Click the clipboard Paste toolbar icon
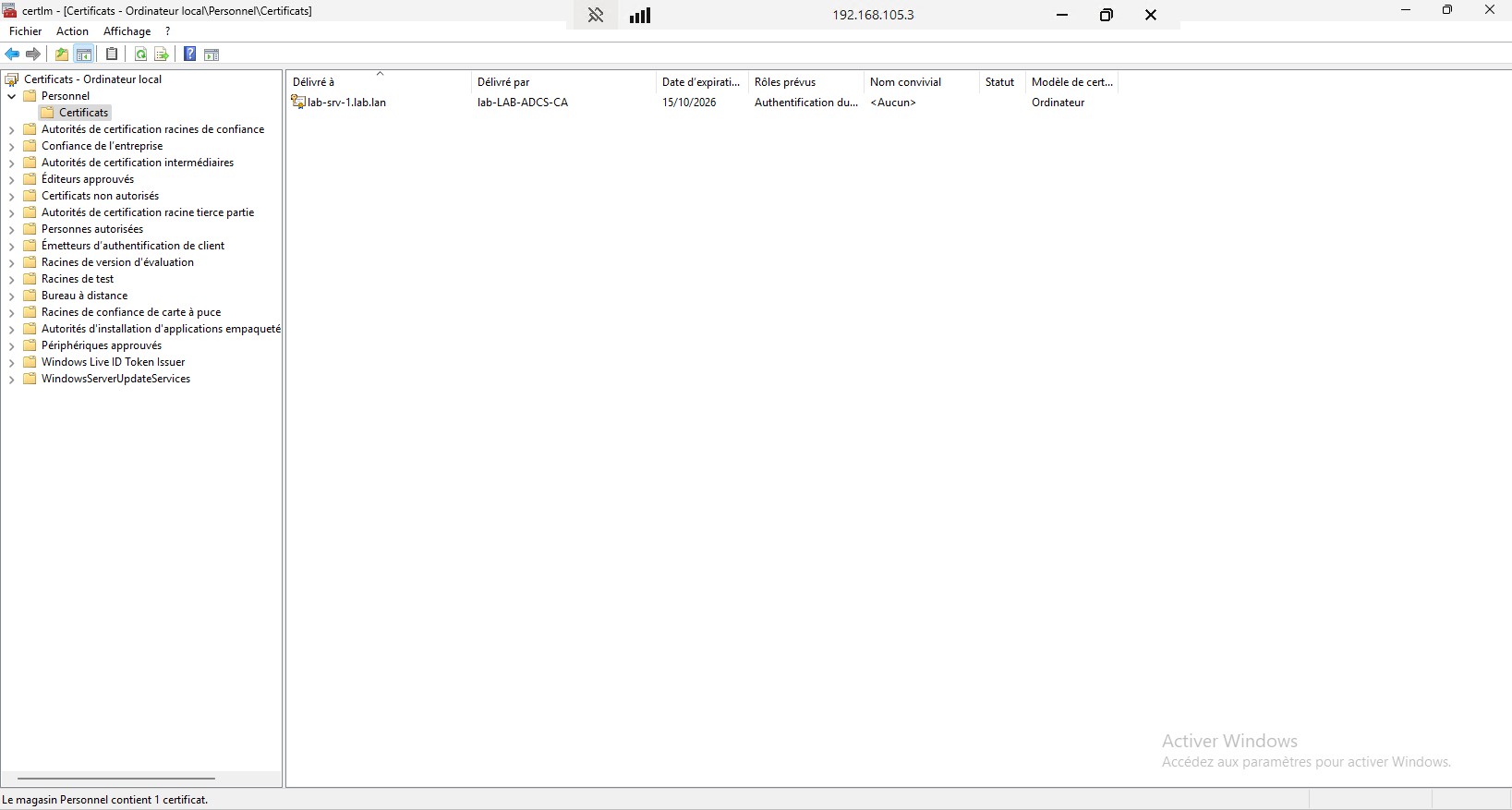The height and width of the screenshot is (810, 1512). coord(112,54)
